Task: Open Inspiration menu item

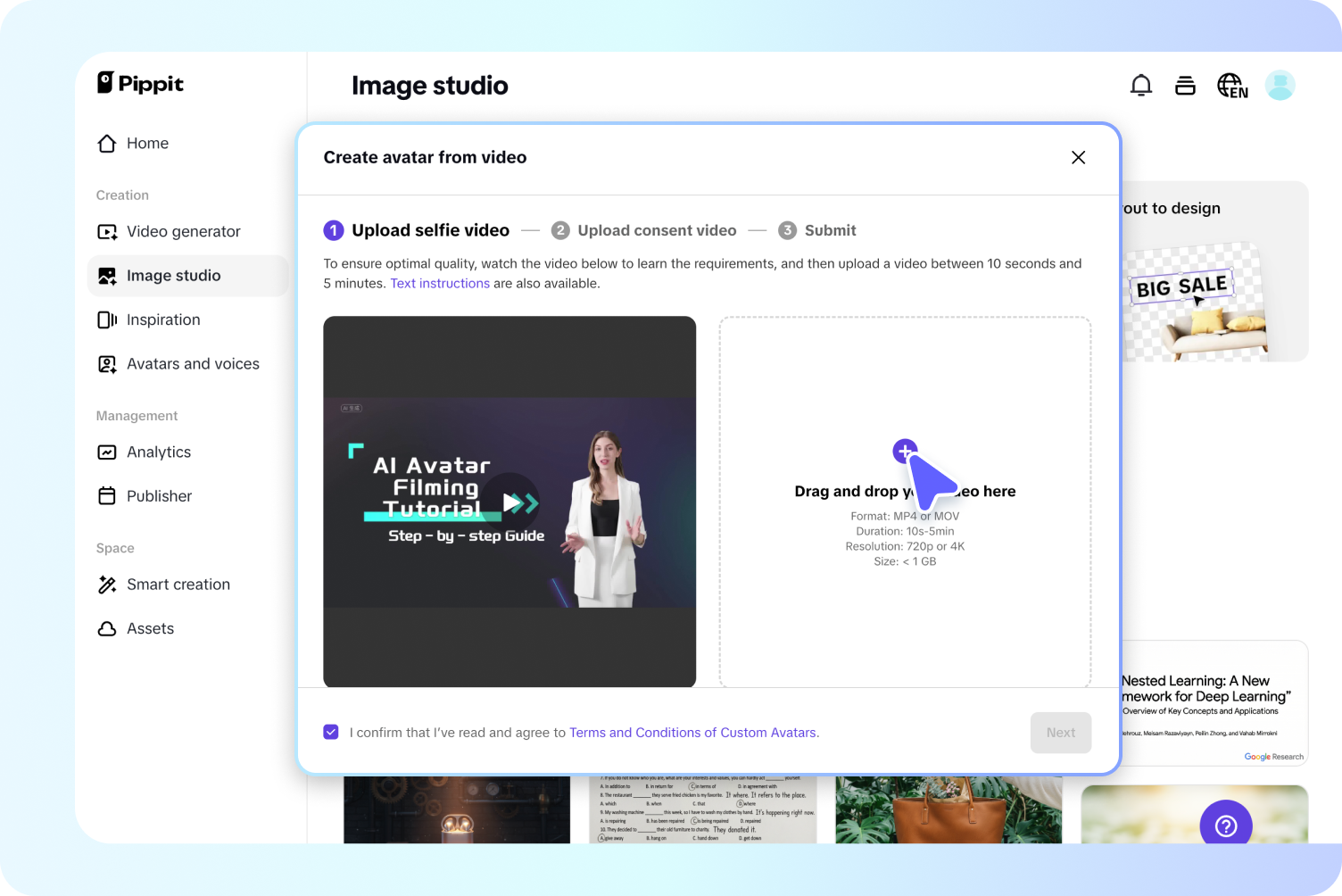Action: pyautogui.click(x=188, y=319)
